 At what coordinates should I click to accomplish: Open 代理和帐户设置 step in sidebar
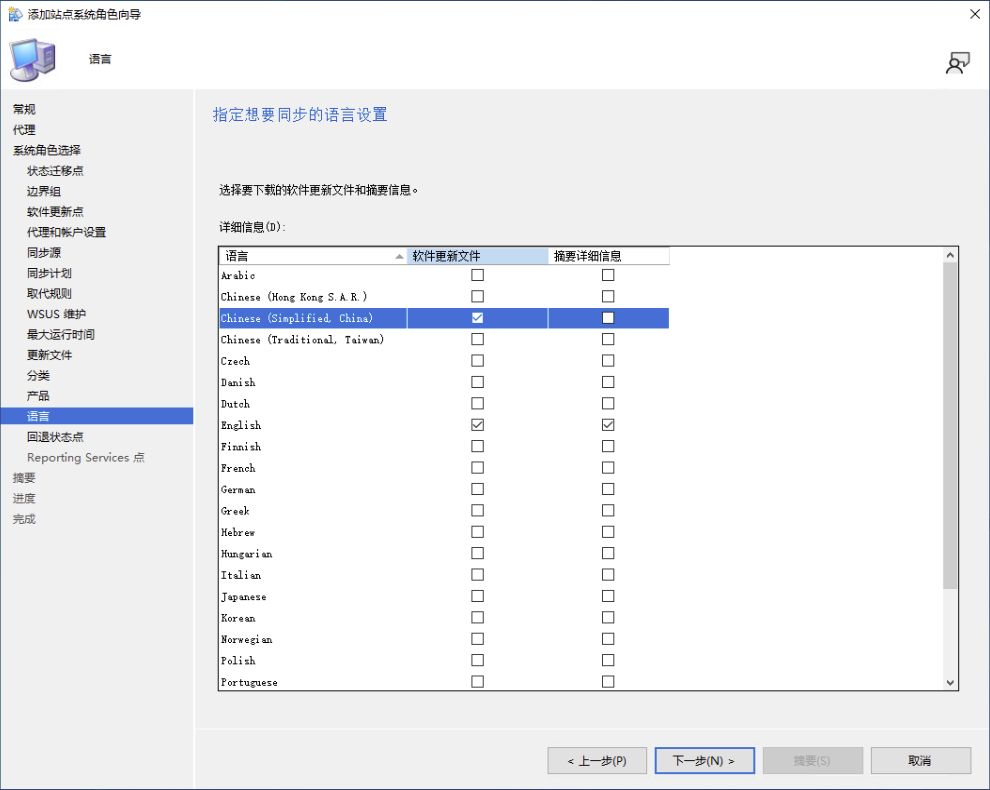point(66,232)
